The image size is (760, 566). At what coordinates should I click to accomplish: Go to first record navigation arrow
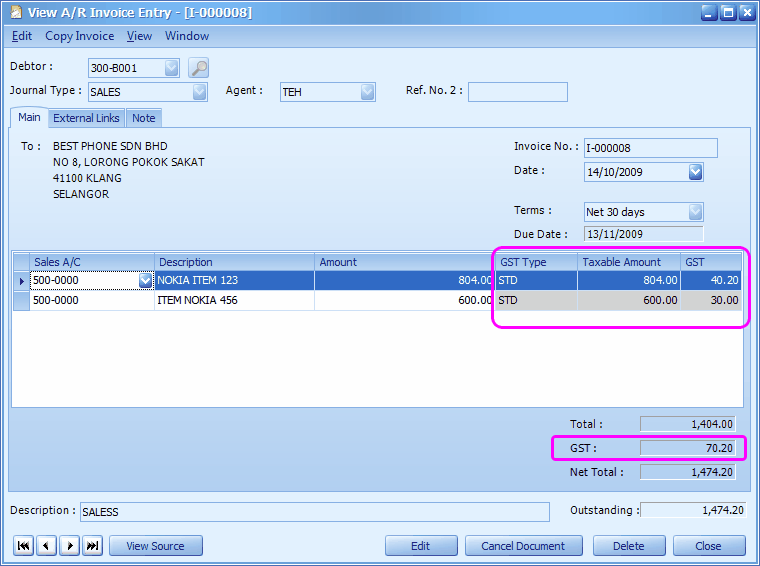click(23, 546)
